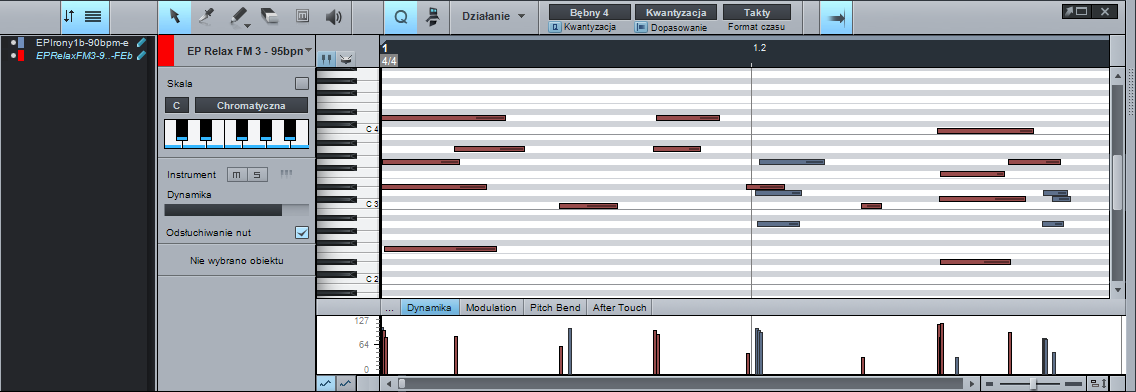Image resolution: width=1136 pixels, height=392 pixels.
Task: Click the track list lines icon
Action: point(93,16)
